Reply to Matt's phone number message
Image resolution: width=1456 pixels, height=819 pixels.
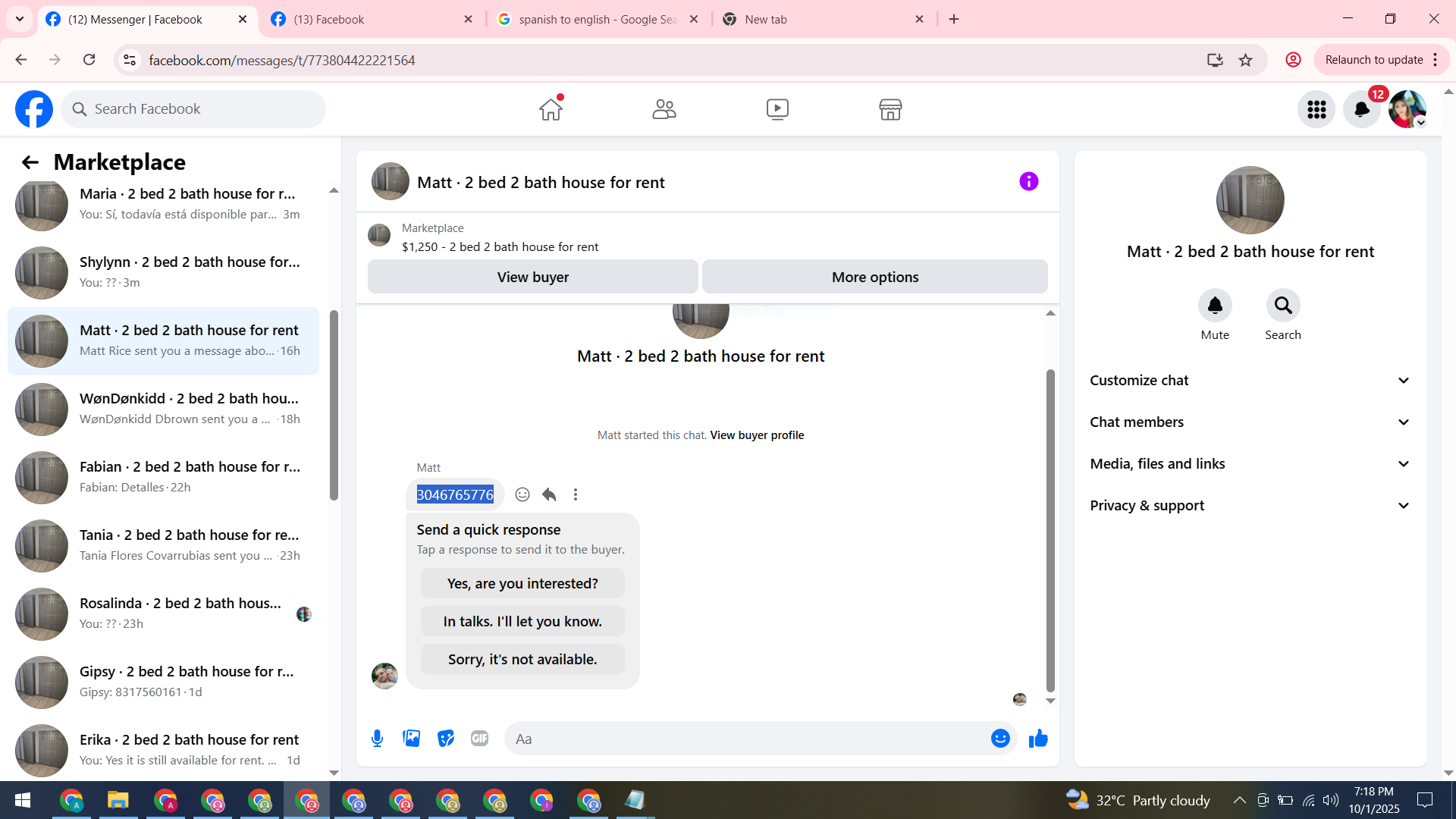coord(549,494)
